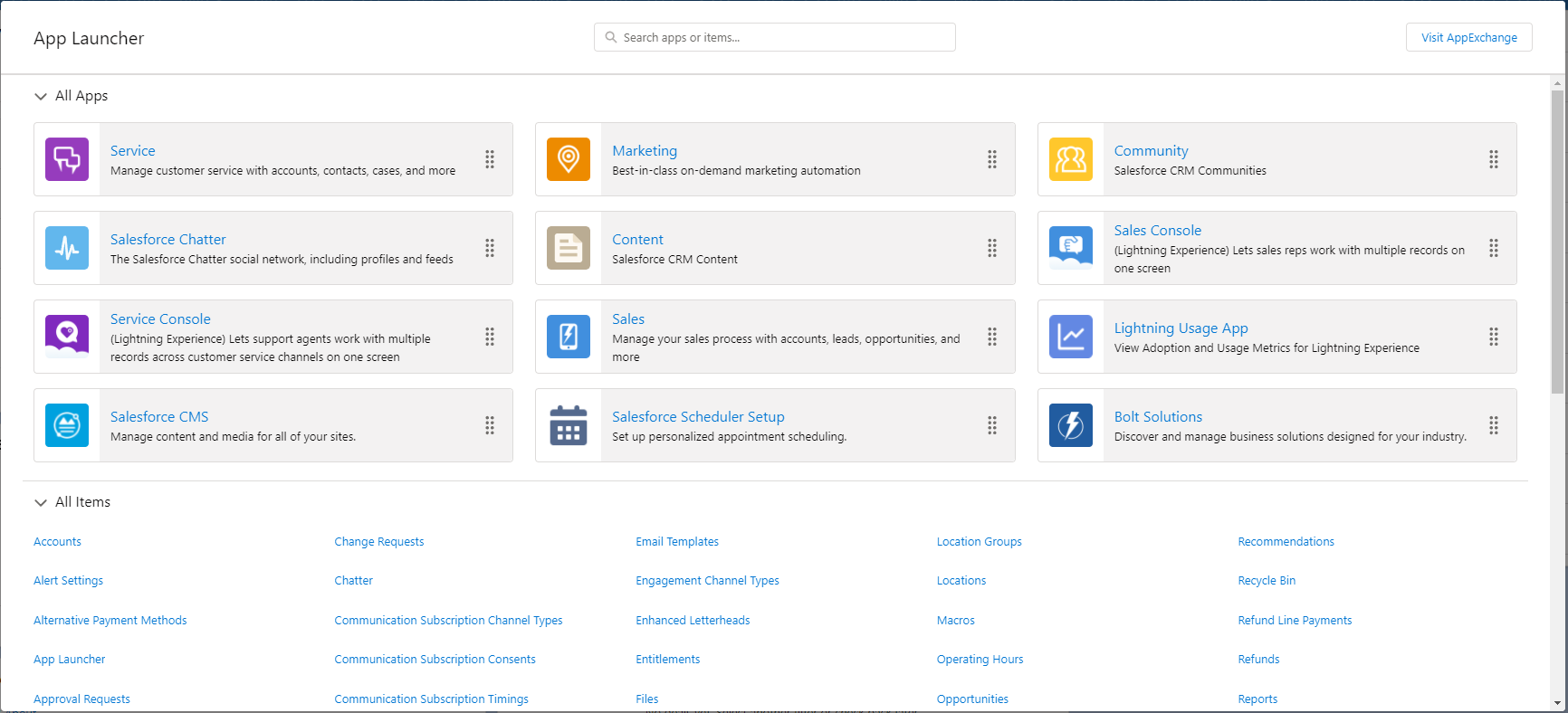This screenshot has height=713, width=1568.
Task: Open the Community app icon
Action: coord(1071,159)
